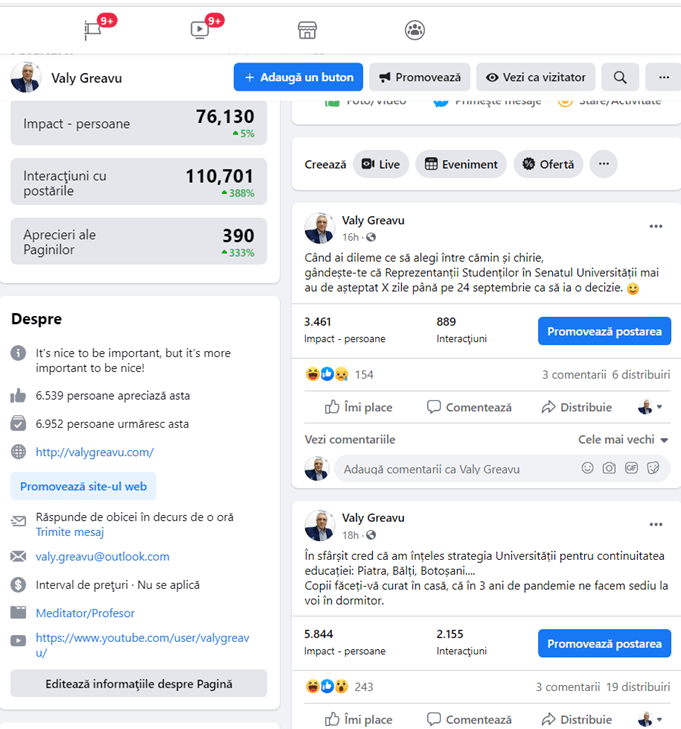Click the search magnifier icon on page bar
The image size is (681, 729).
pyautogui.click(x=620, y=77)
